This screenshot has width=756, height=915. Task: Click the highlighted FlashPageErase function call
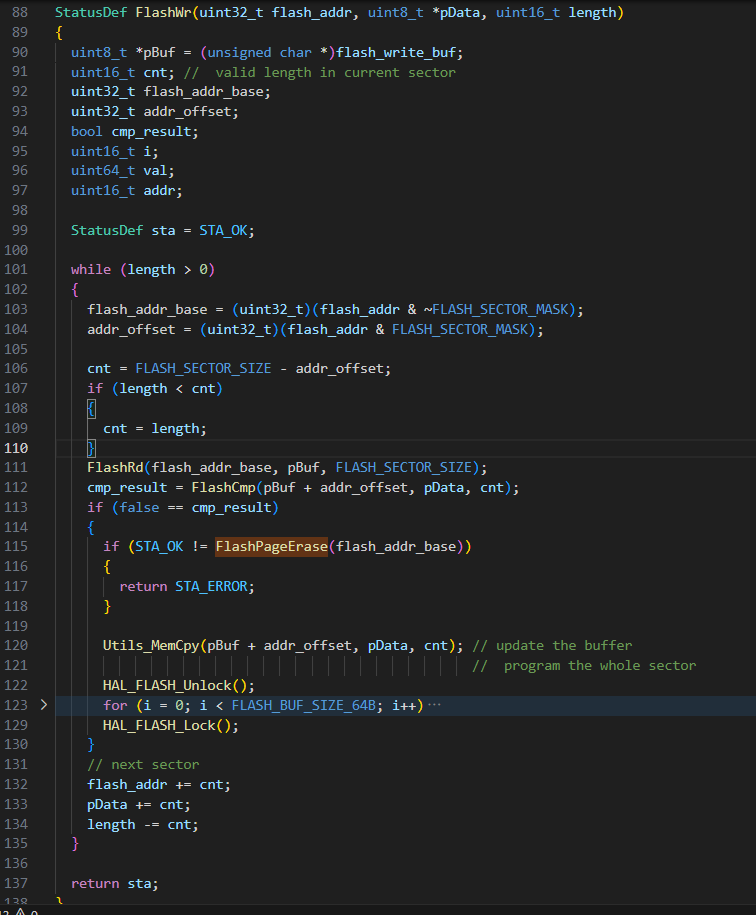271,547
